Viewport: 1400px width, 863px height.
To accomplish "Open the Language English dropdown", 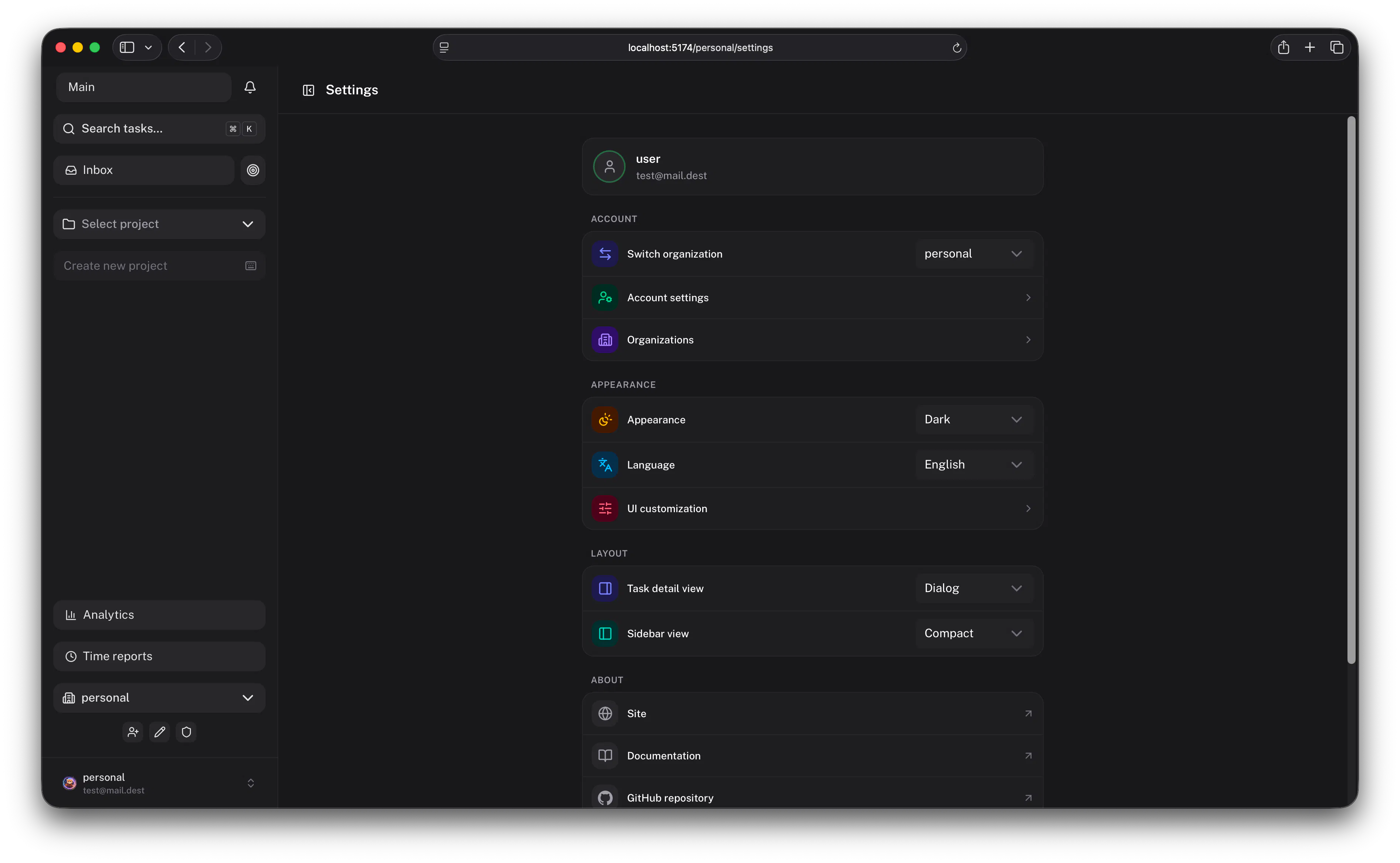I will click(975, 464).
